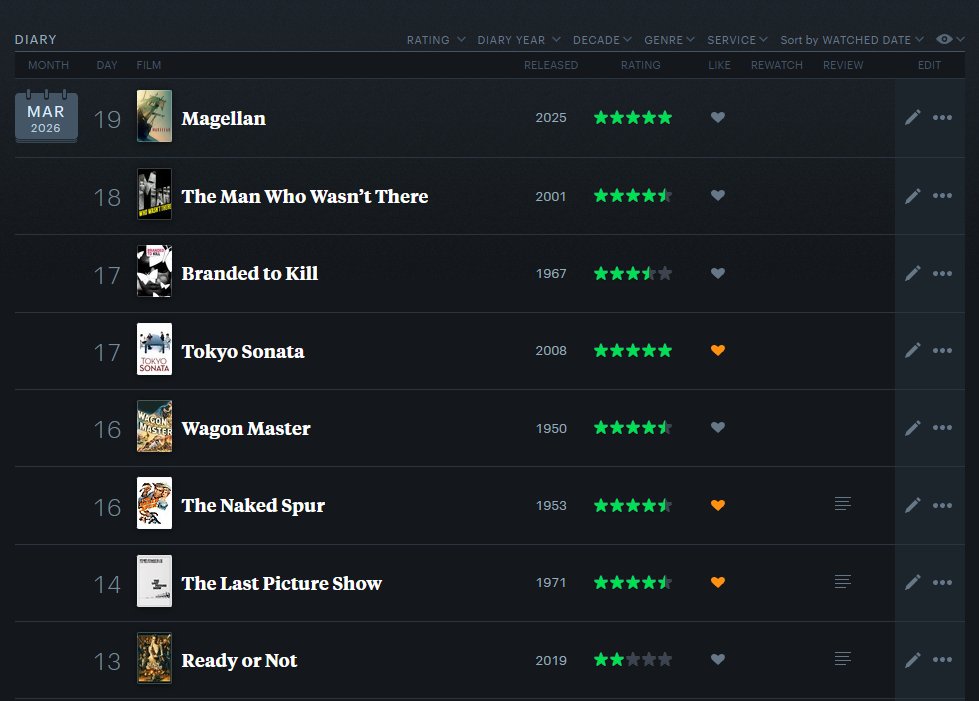Edit the Branded to Kill diary entry

pyautogui.click(x=912, y=273)
